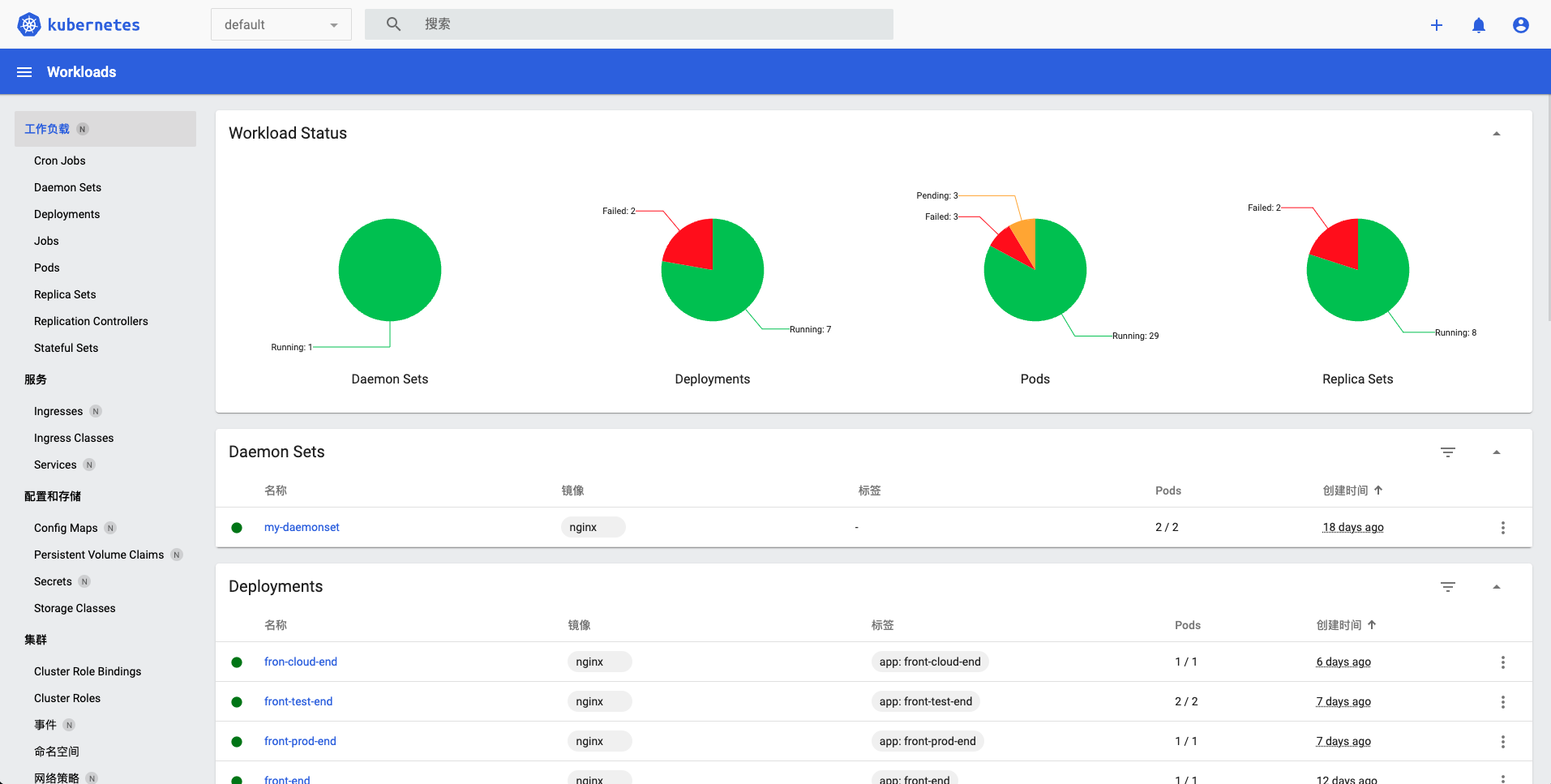Screen dimensions: 1551x784
Task: Click green status dot for my-daemonset
Action: 237,528
